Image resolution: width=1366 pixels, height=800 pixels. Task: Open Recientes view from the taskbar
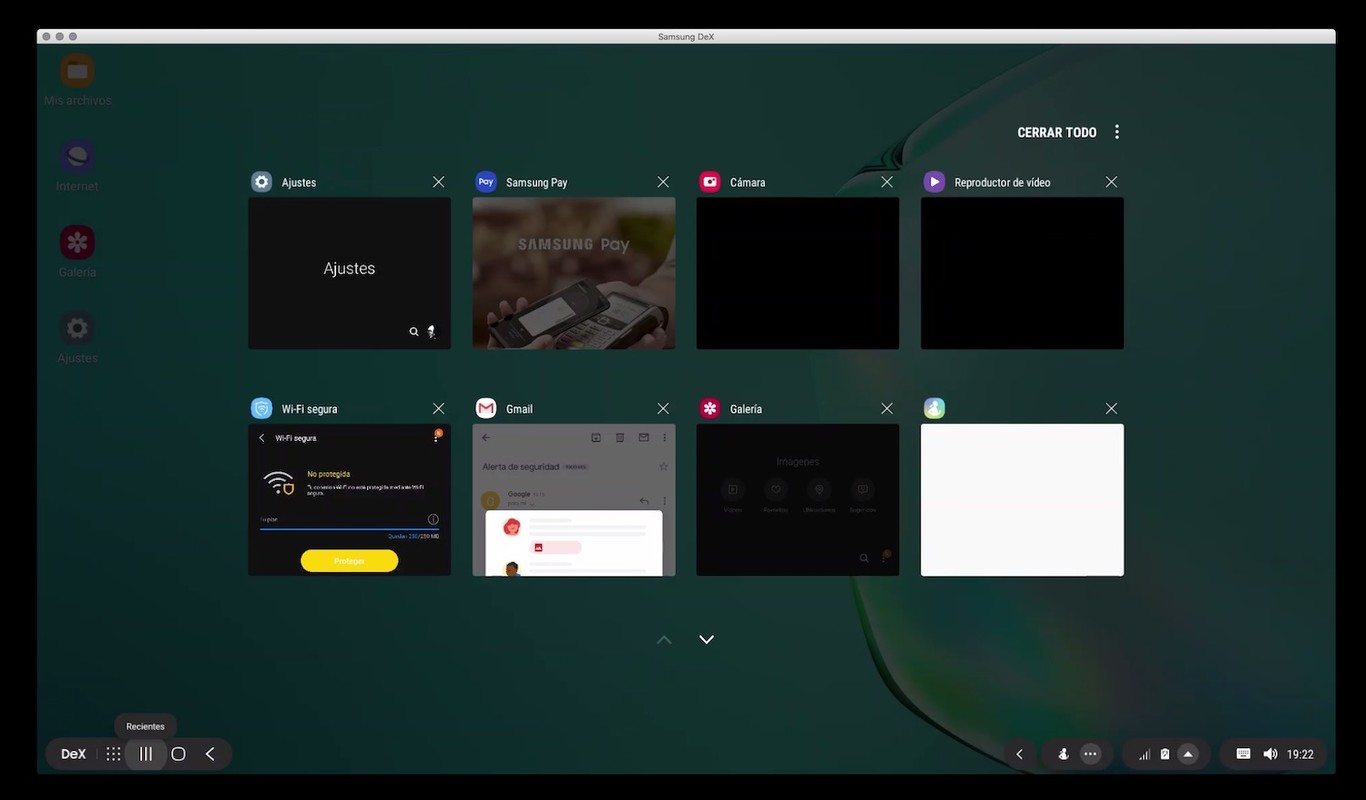146,753
